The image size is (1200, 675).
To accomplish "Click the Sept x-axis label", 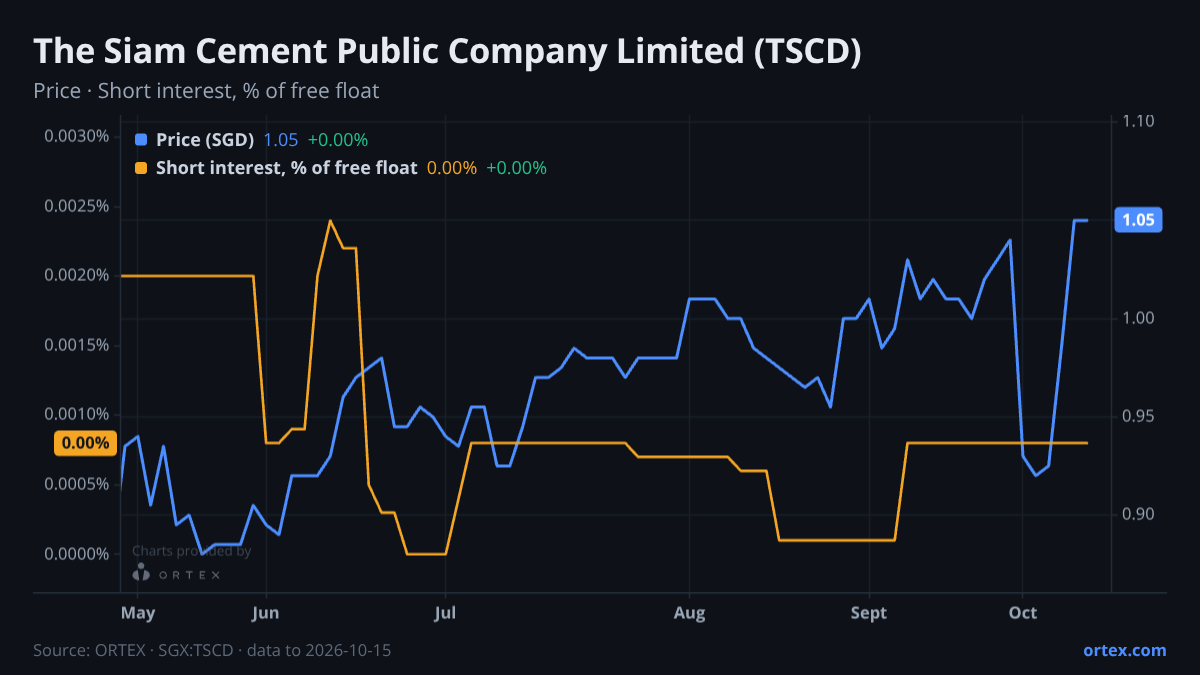I will pyautogui.click(x=869, y=612).
